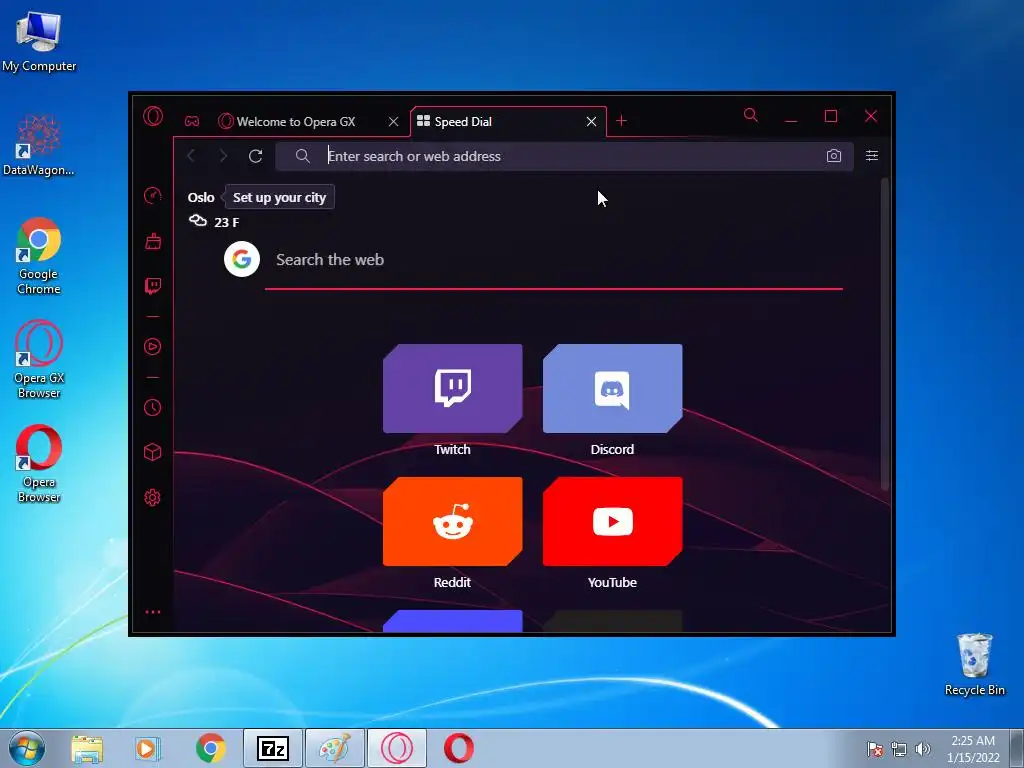The width and height of the screenshot is (1024, 768).
Task: Click the 23 F weather reading
Action: coord(227,222)
